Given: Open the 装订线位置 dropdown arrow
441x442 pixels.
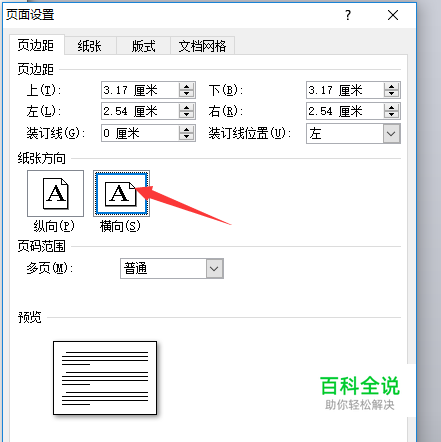Looking at the screenshot, I should point(391,134).
